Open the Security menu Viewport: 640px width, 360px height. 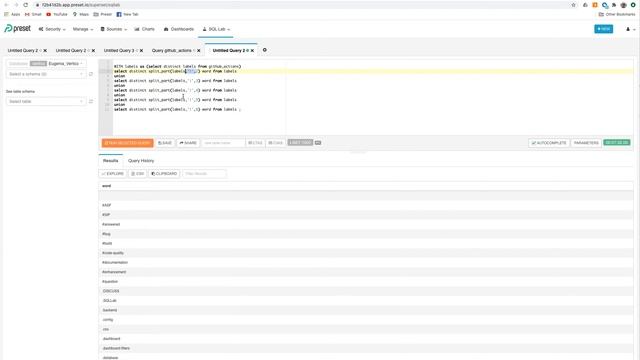tap(52, 29)
